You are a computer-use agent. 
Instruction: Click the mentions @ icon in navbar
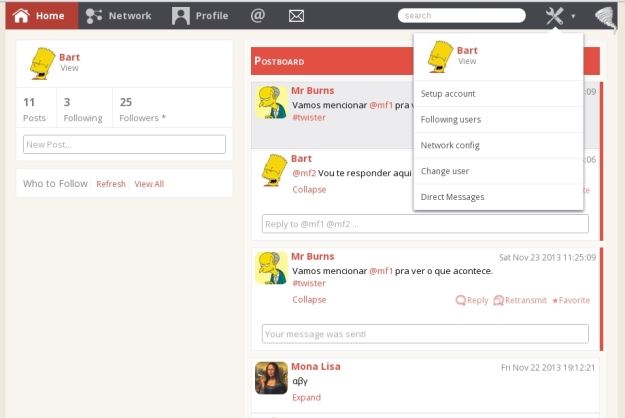257,16
